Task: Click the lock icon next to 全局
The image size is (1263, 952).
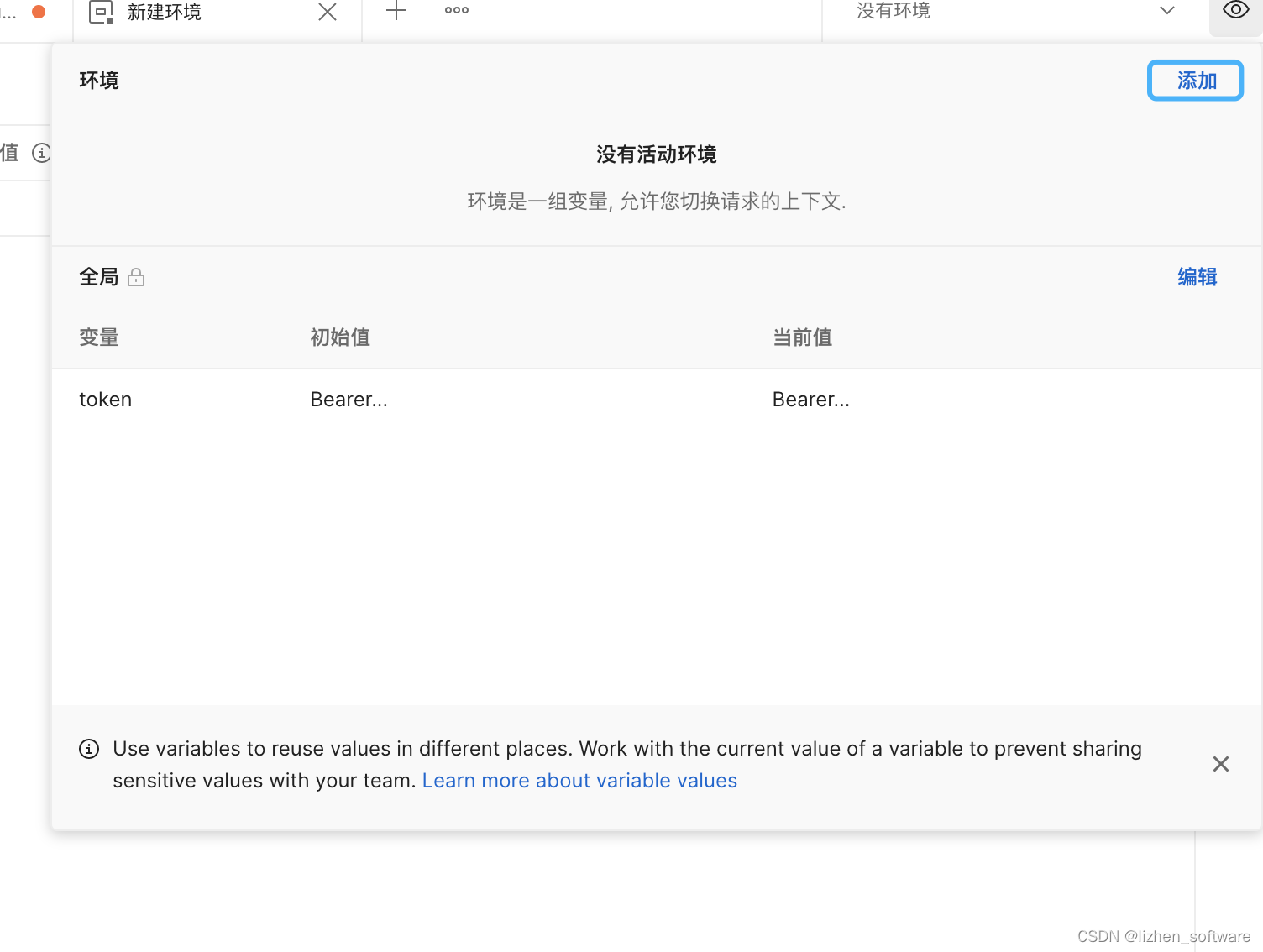Action: coord(136,277)
